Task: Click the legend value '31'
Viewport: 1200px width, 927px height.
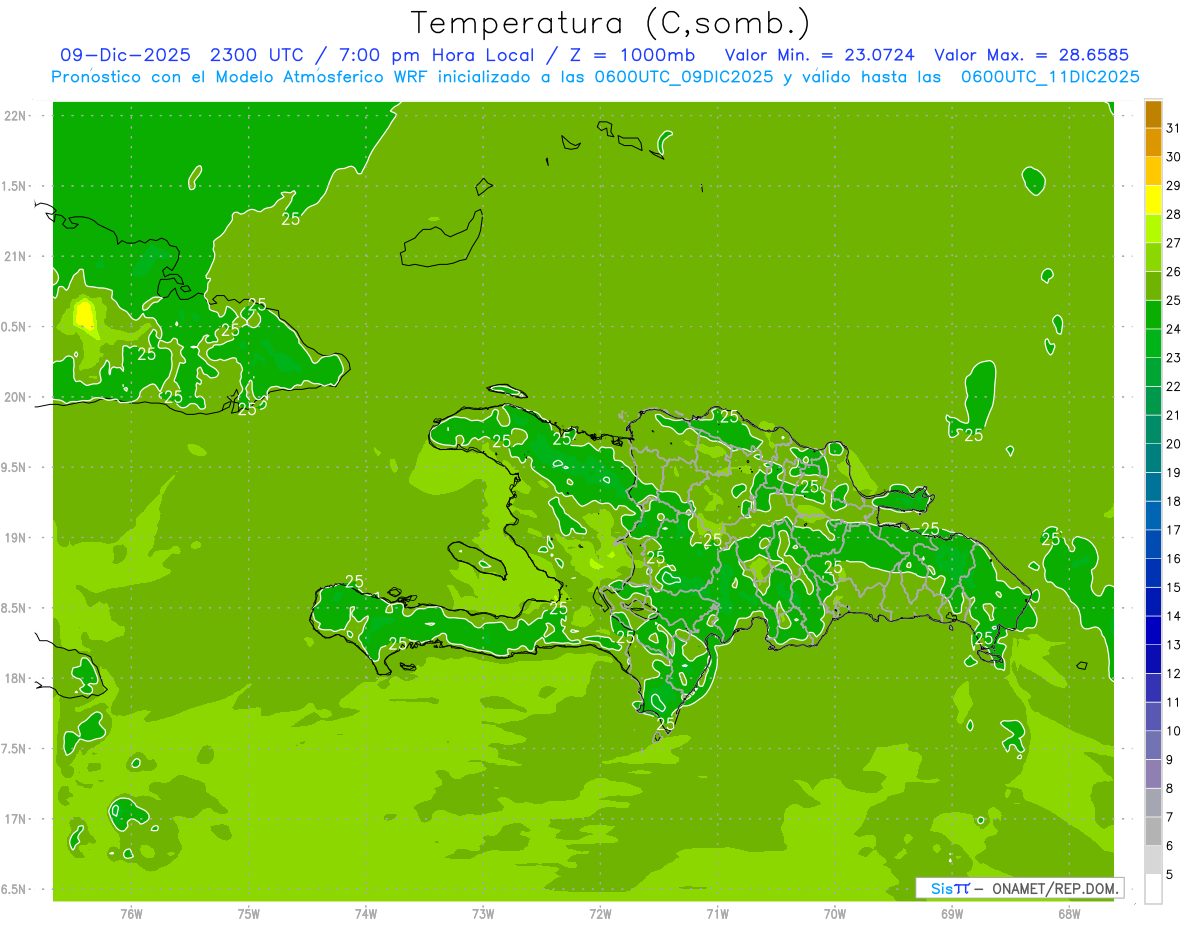Action: [1174, 128]
